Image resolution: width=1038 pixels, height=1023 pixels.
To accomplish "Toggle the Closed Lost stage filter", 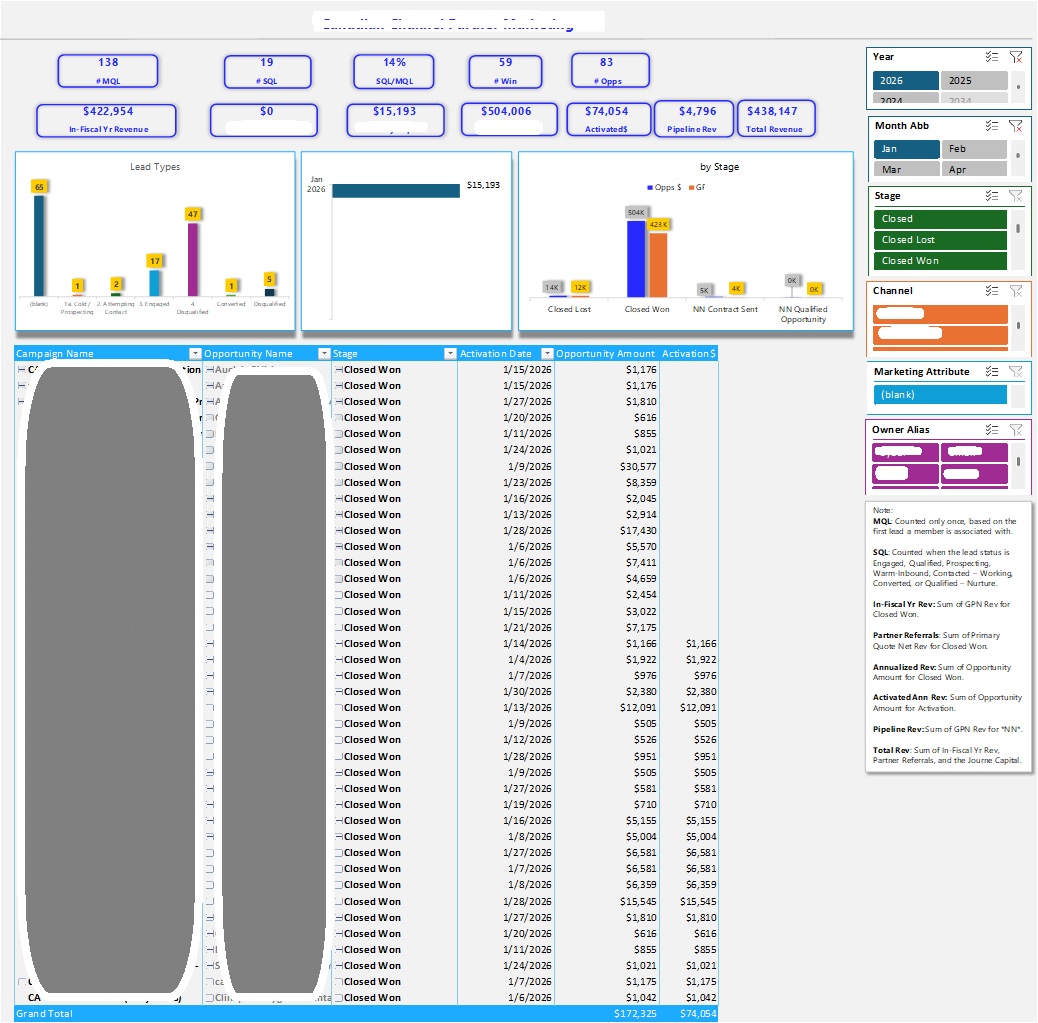I will [940, 240].
